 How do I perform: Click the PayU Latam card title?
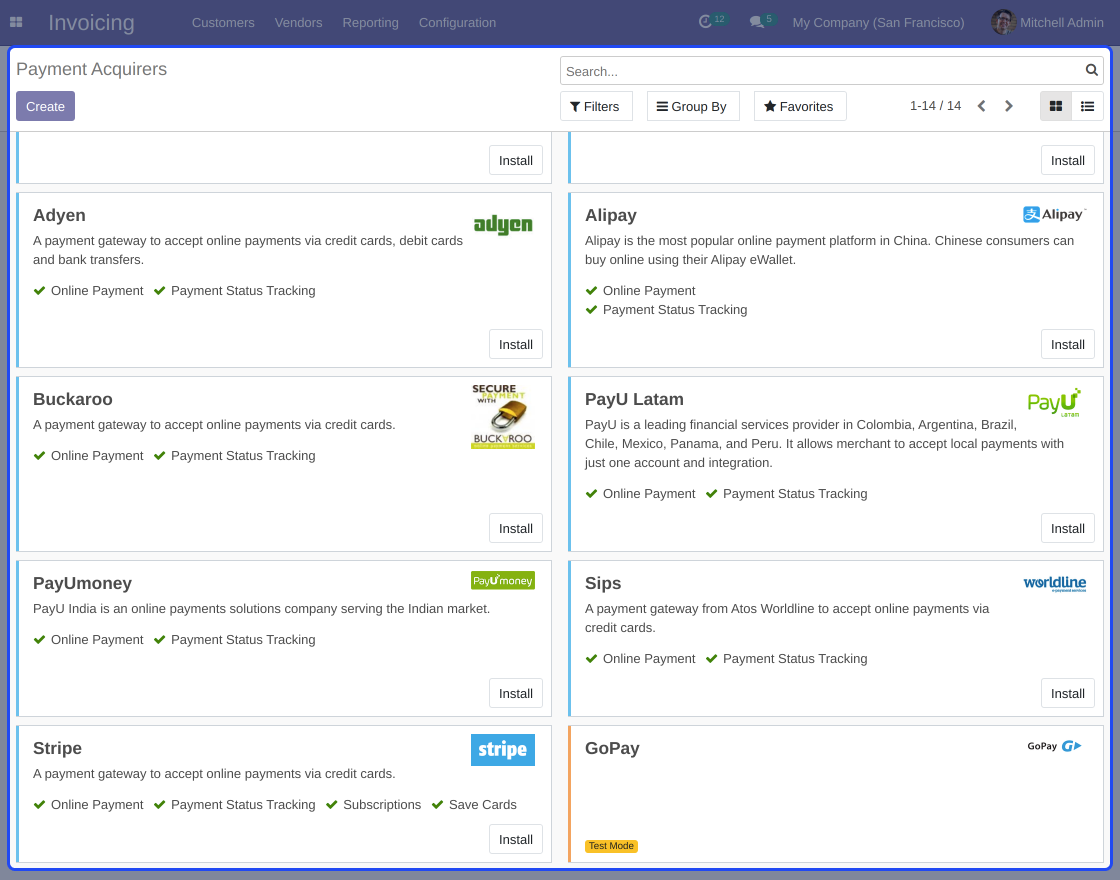[x=634, y=399]
